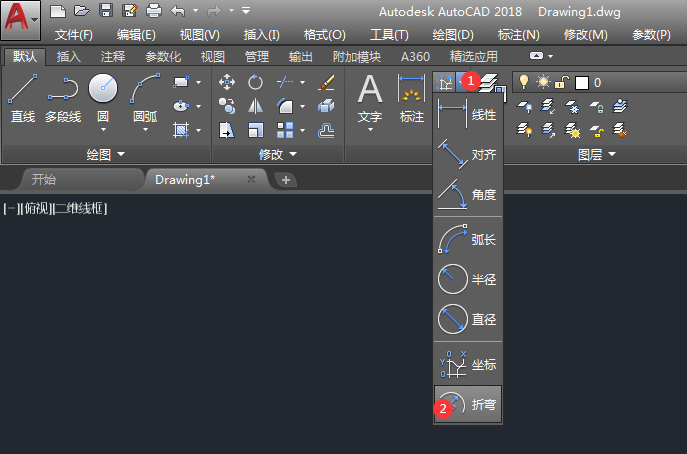The height and width of the screenshot is (454, 687).
Task: Toggle the layer lightbulb on/off icon
Action: tap(523, 82)
